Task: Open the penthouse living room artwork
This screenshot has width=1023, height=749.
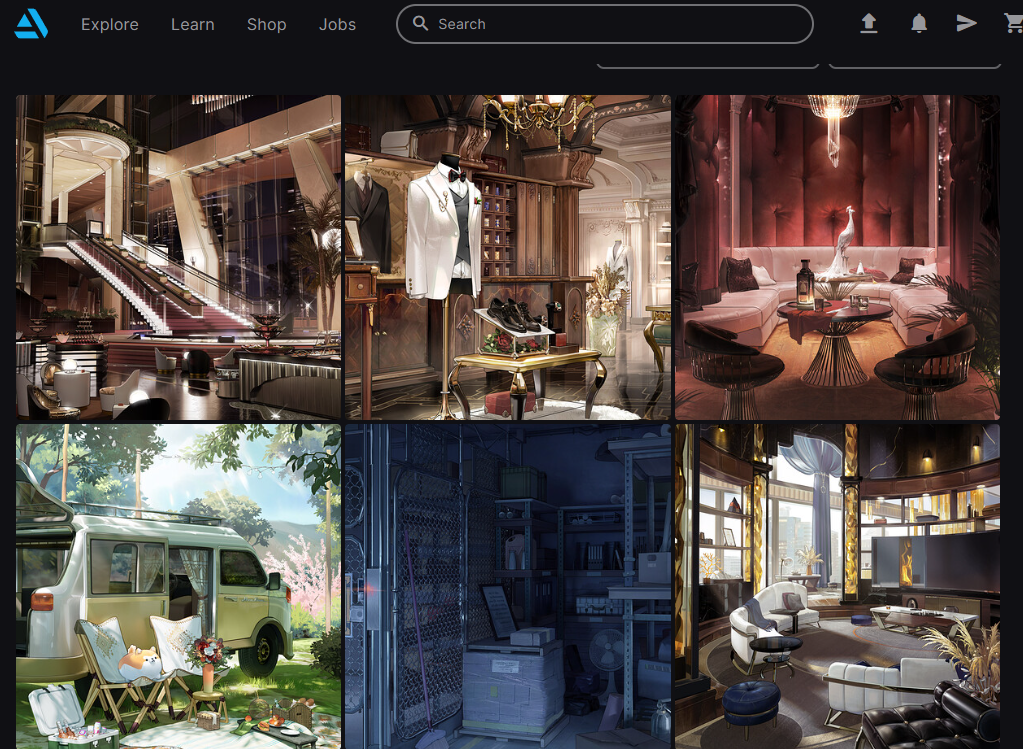Action: coord(837,587)
